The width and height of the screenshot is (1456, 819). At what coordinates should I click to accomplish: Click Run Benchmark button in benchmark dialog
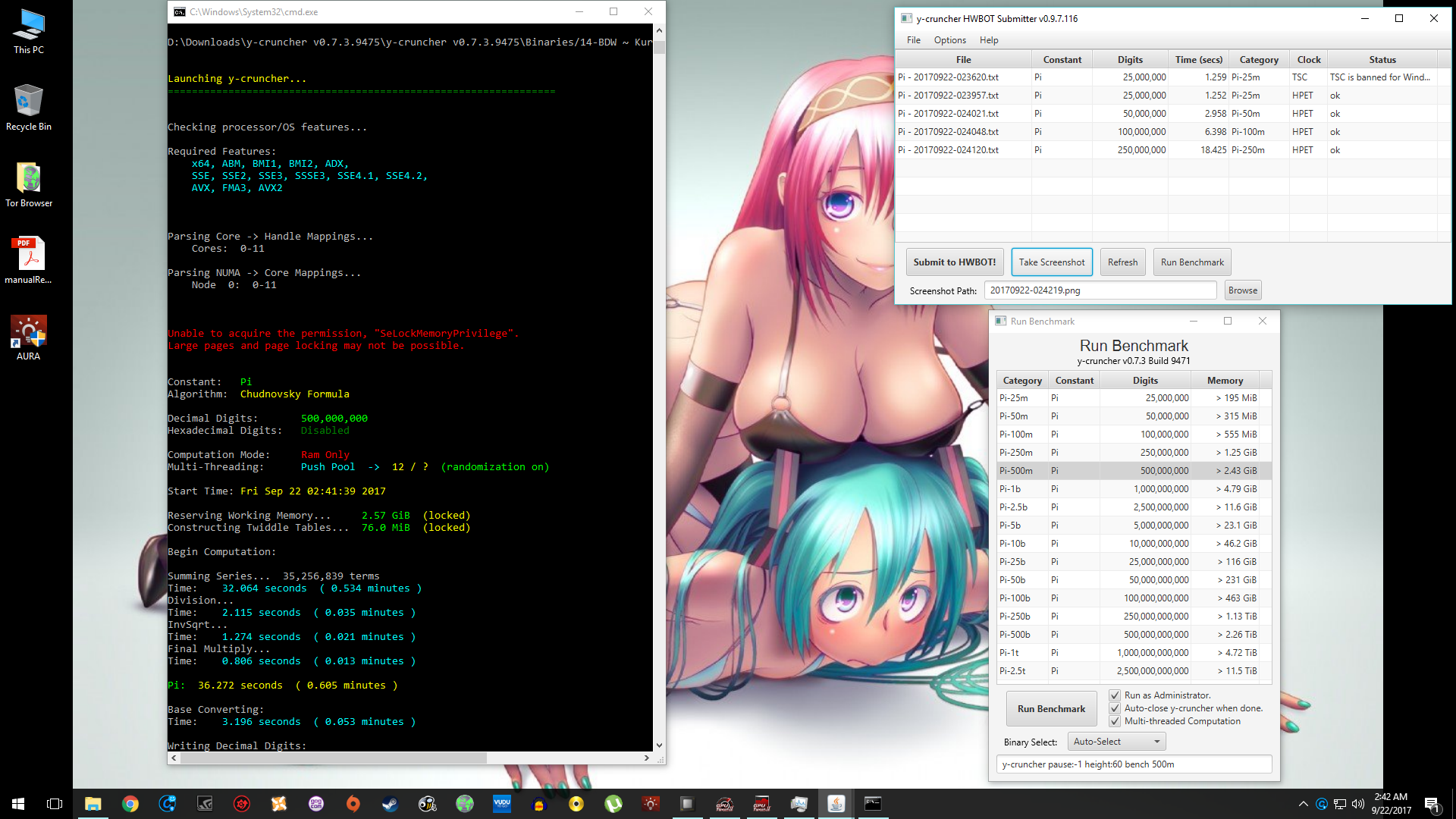click(1051, 709)
